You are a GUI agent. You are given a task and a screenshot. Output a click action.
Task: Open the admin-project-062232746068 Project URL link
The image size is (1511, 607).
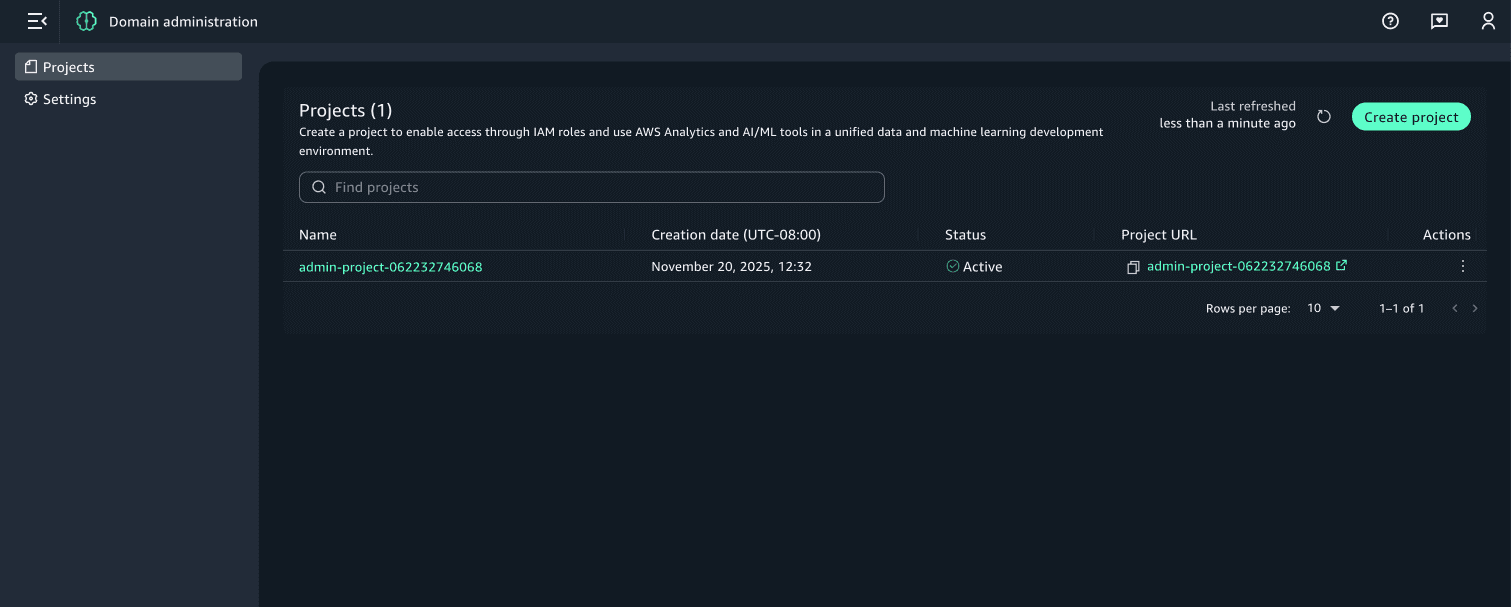point(1247,266)
